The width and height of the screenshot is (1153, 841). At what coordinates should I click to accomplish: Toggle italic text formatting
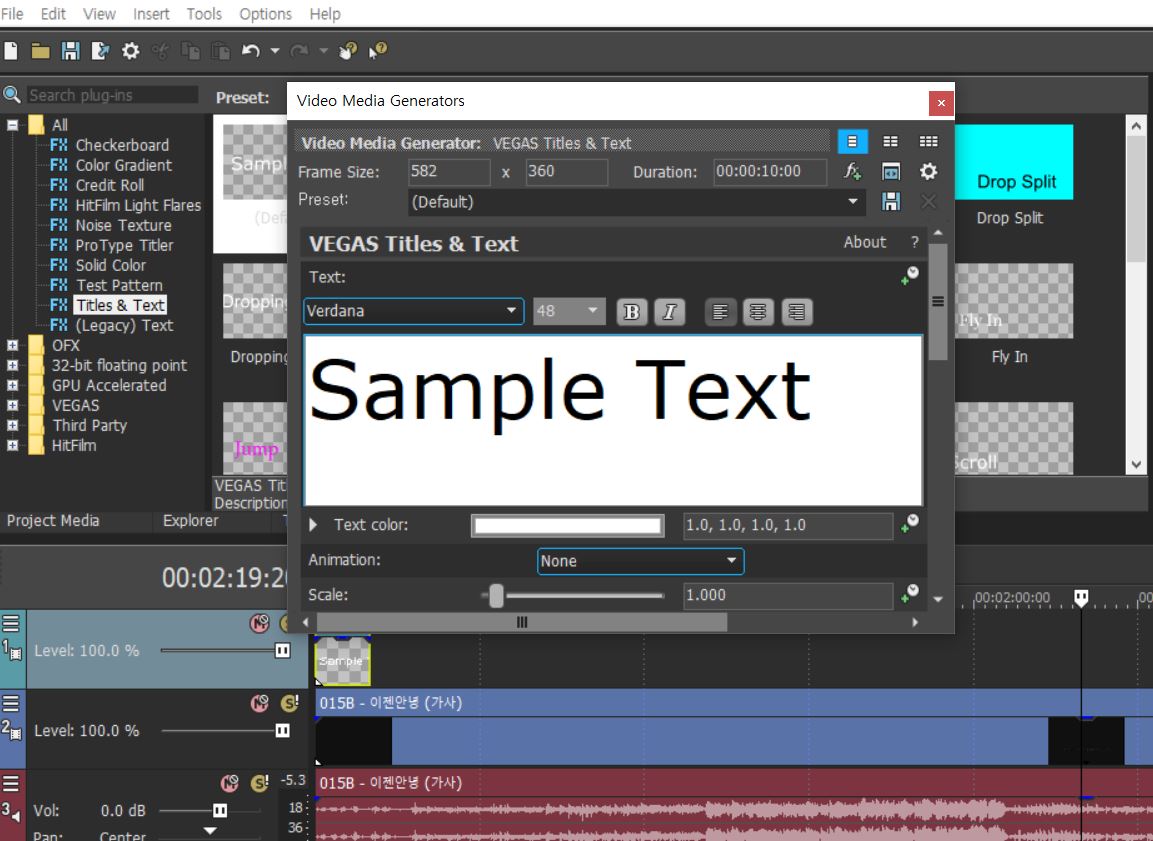tap(669, 312)
